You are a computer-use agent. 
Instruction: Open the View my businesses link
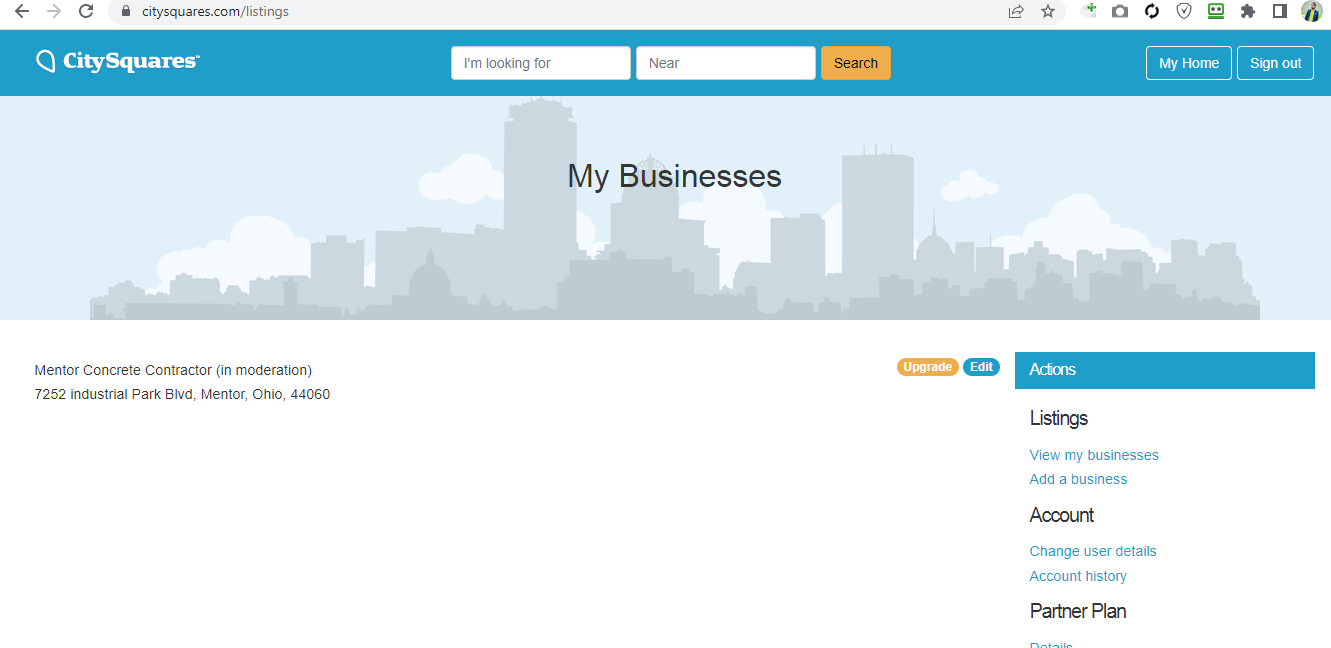1094,455
